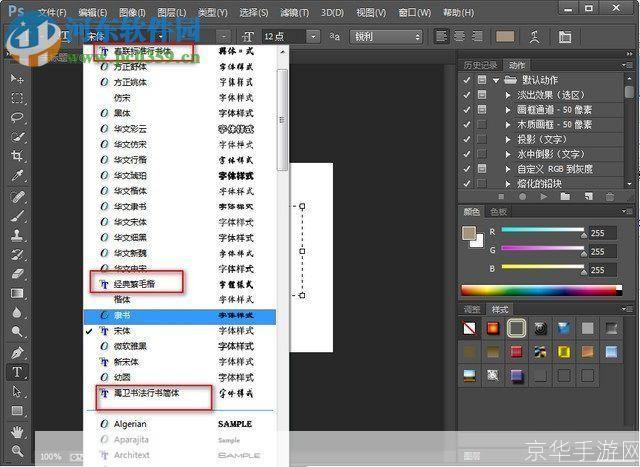Screen dimensions: 640x467
Task: Click the create new action icon
Action: pyautogui.click(x=588, y=197)
